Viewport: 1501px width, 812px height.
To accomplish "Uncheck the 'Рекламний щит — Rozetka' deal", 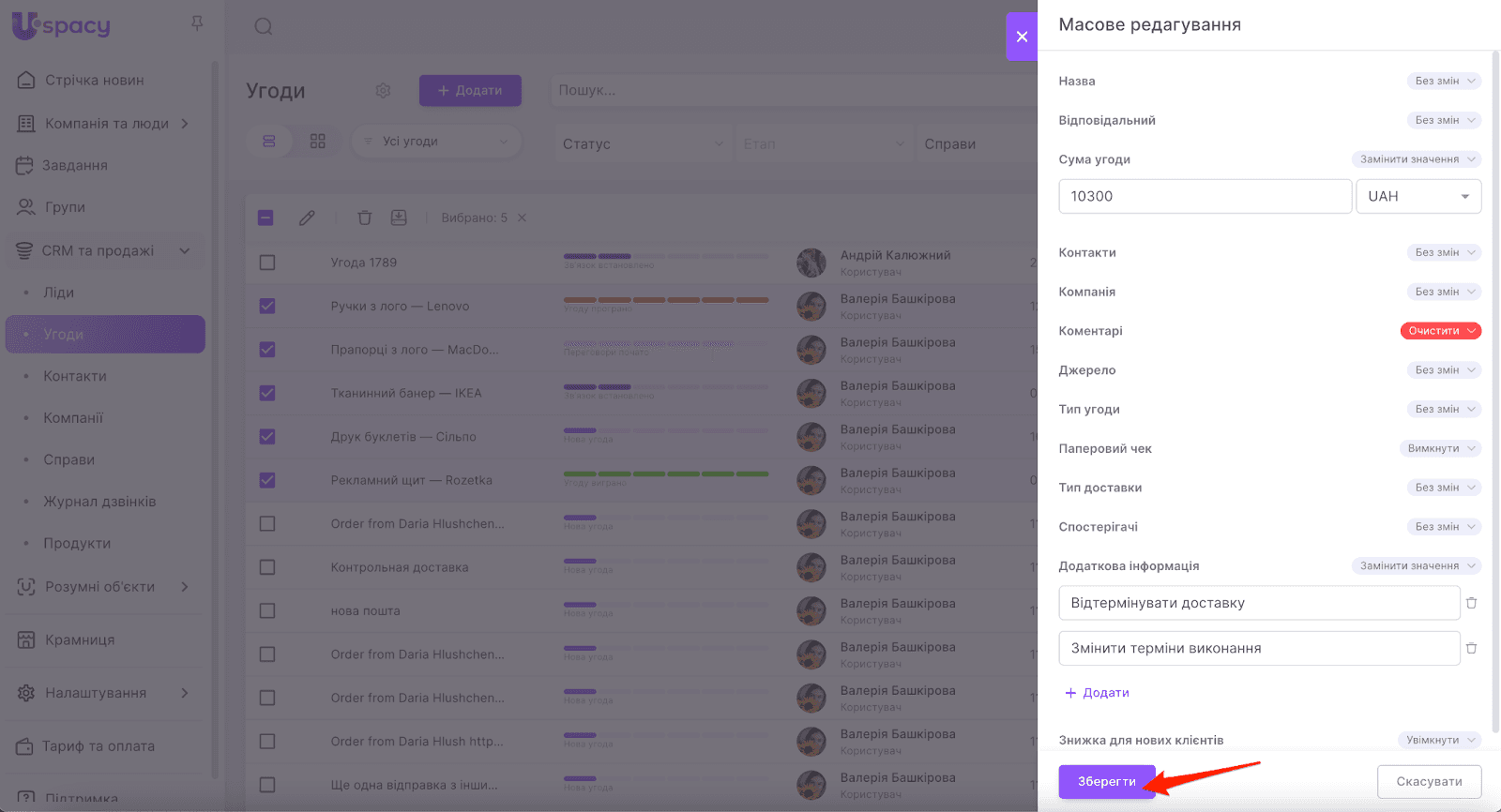I will tap(267, 480).
